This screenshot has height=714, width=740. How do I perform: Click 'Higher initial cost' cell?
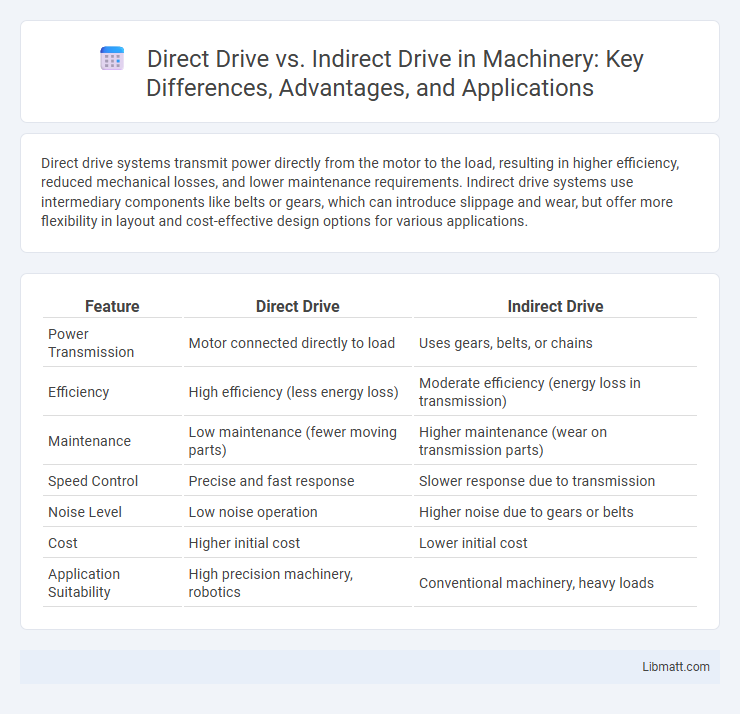tap(298, 543)
